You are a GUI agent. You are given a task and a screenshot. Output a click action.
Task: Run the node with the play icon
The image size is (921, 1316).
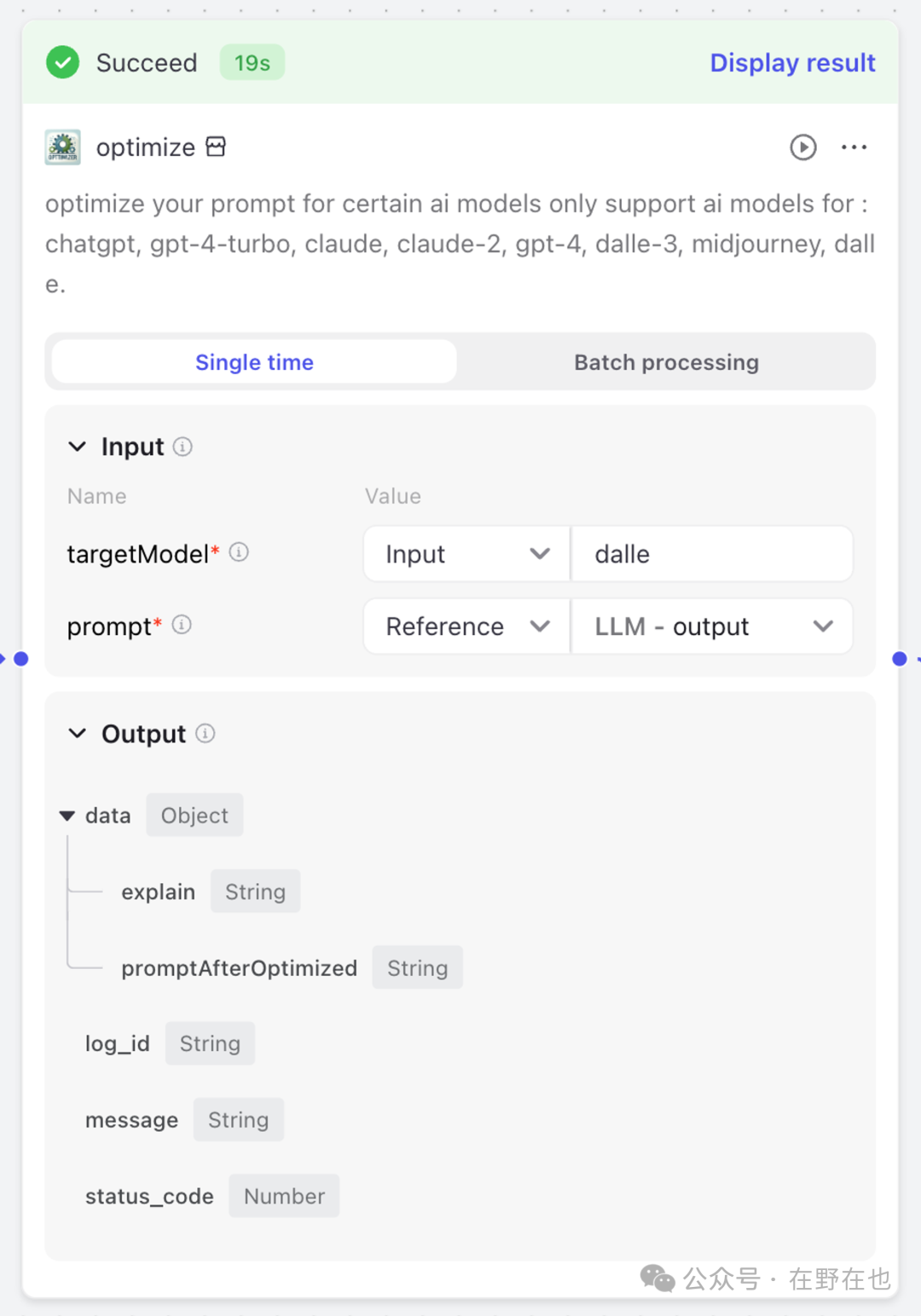pos(802,147)
